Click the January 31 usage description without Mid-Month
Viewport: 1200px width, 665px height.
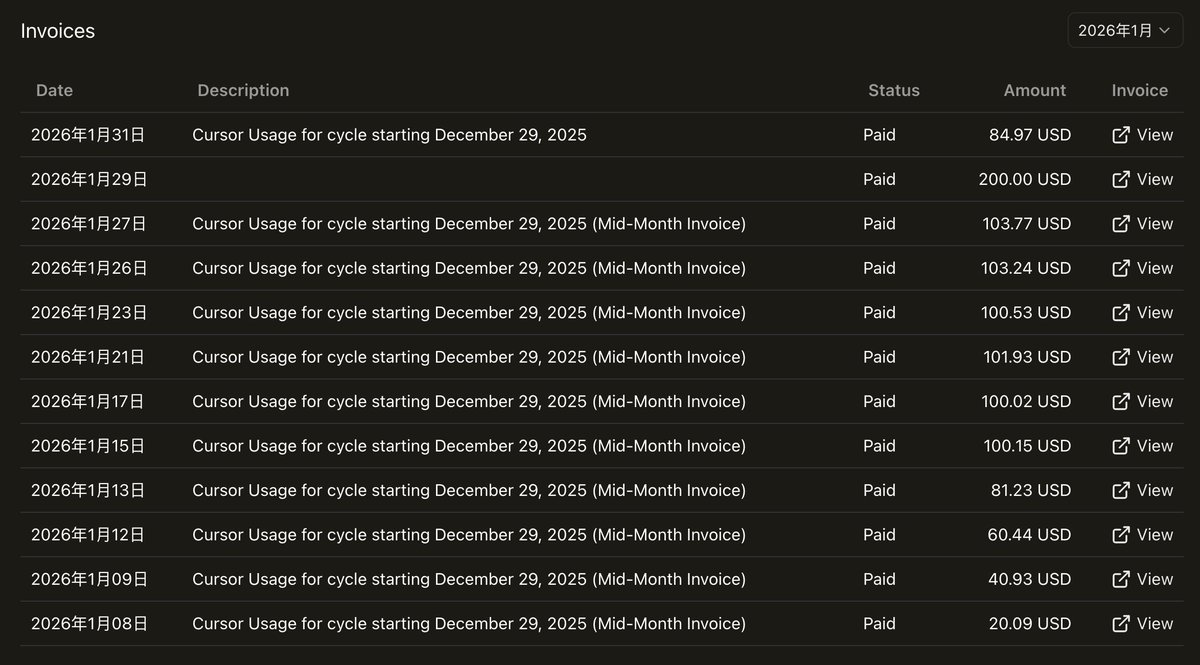[x=389, y=135]
